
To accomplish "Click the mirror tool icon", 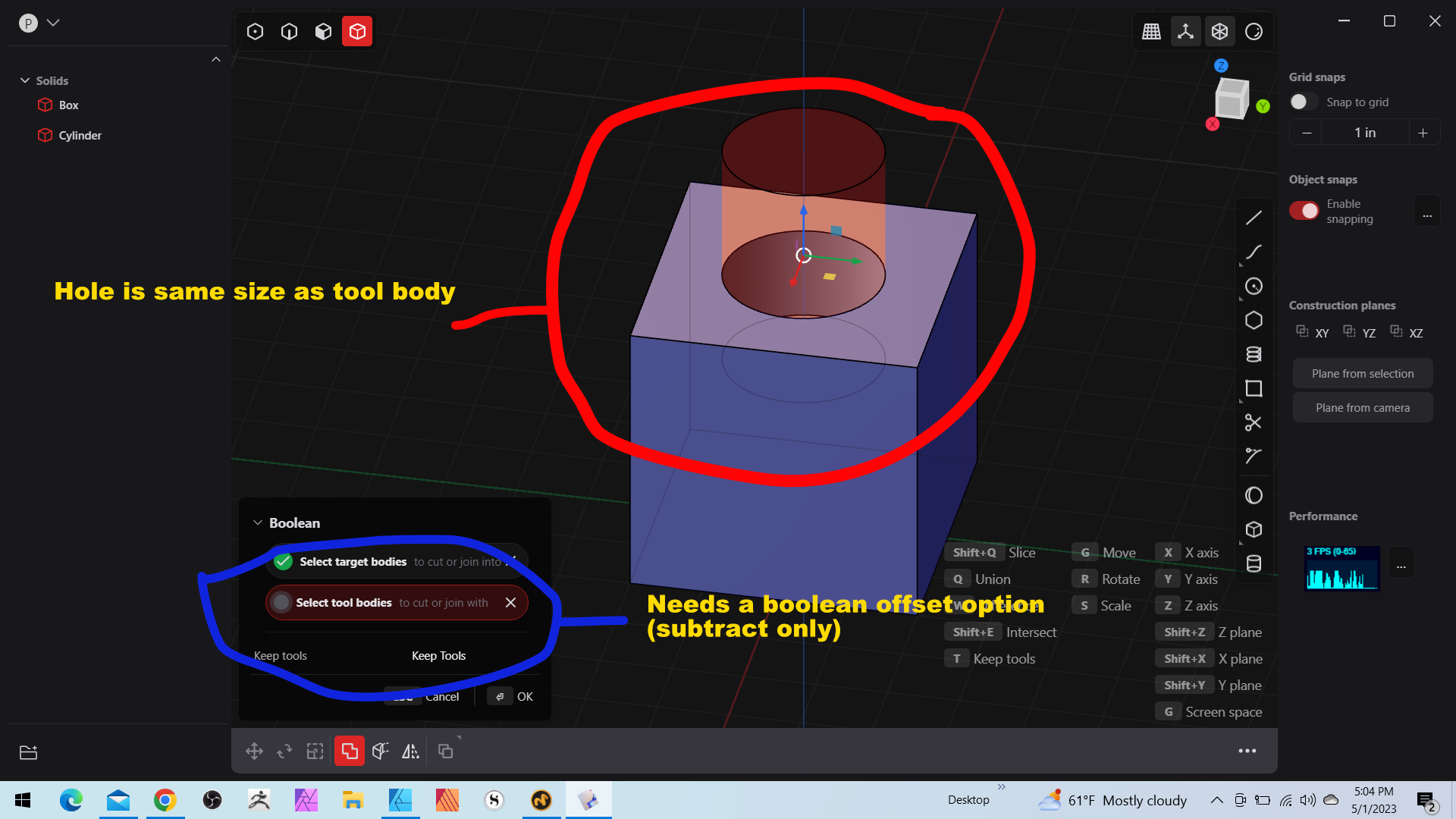I will [x=410, y=752].
